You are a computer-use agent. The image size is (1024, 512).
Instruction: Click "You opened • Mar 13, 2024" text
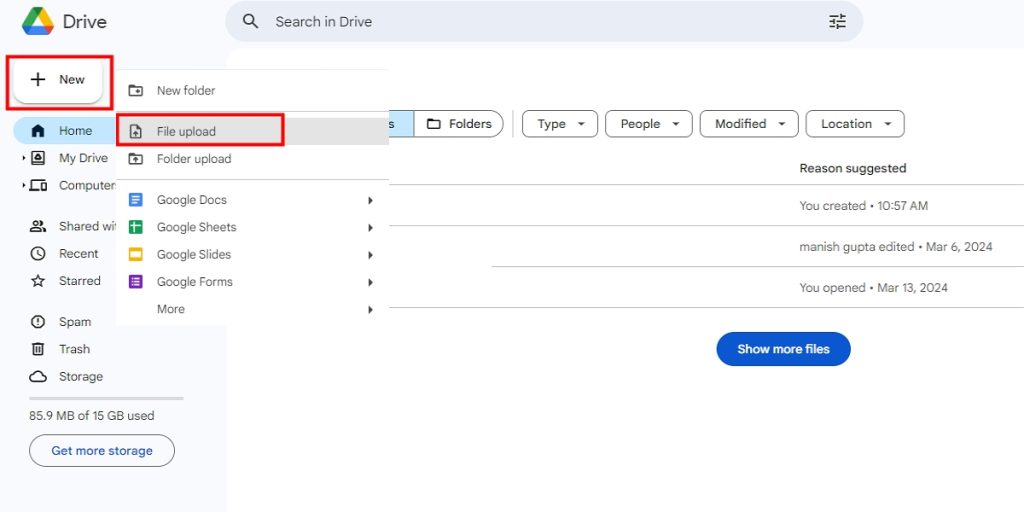pos(874,288)
